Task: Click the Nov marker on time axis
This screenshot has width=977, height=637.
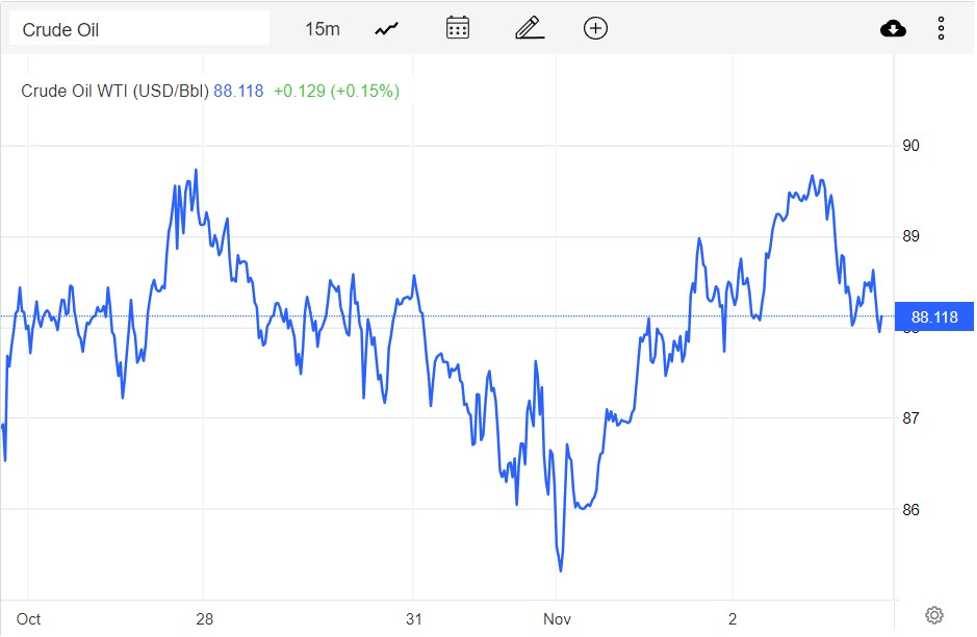Action: [555, 619]
